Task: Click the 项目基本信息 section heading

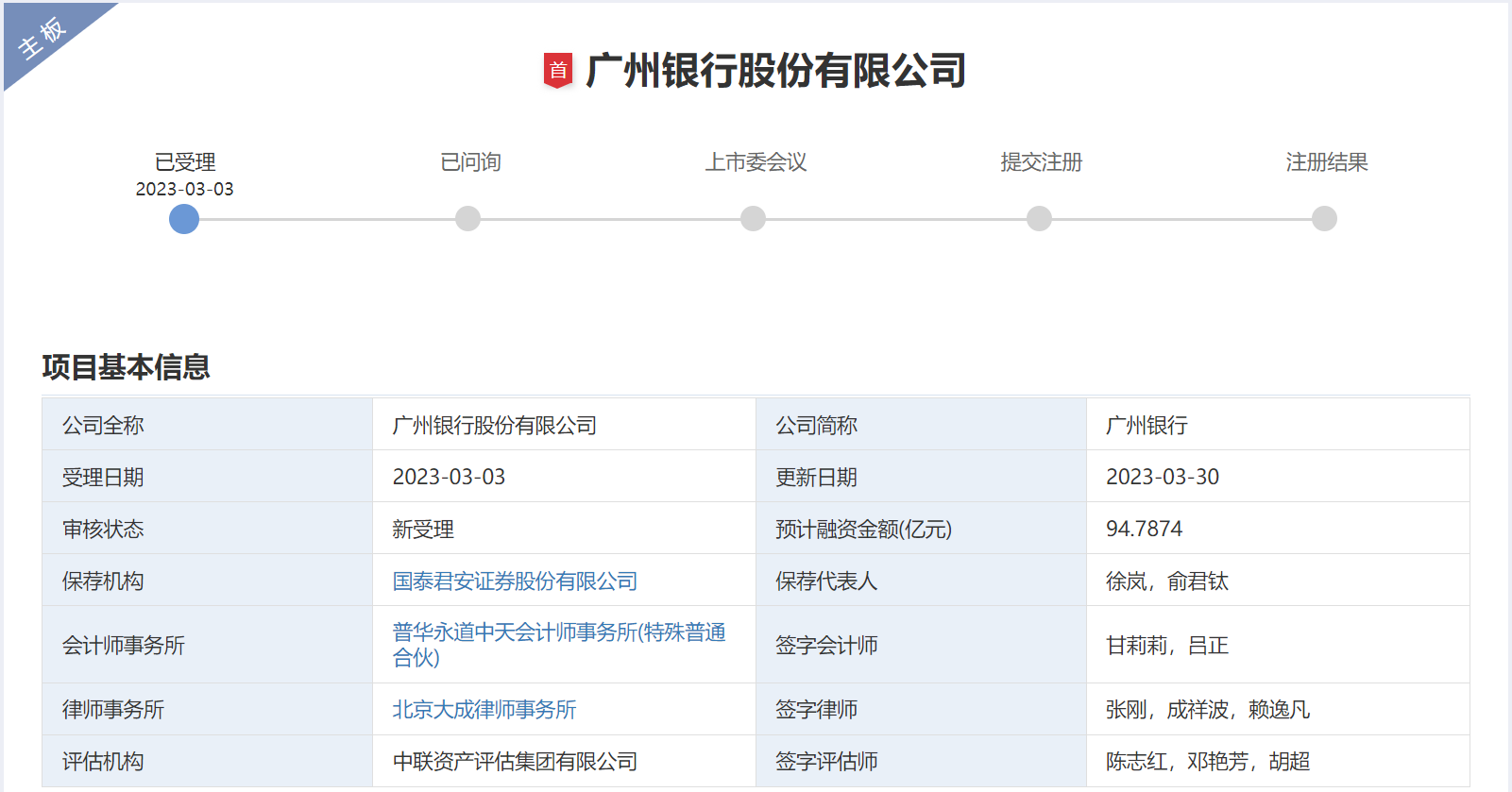Action: pyautogui.click(x=126, y=367)
